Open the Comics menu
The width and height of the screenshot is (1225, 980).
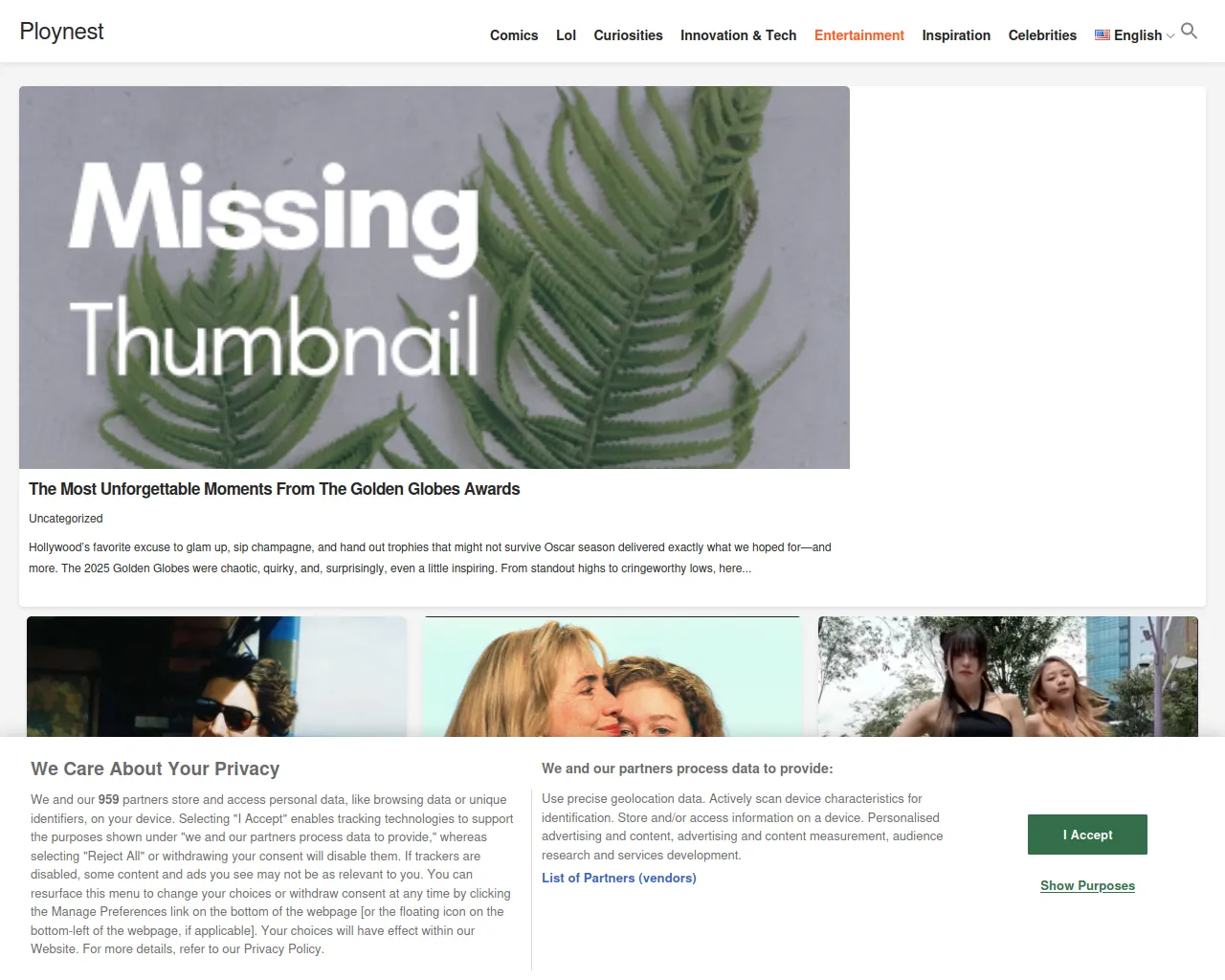pyautogui.click(x=514, y=35)
